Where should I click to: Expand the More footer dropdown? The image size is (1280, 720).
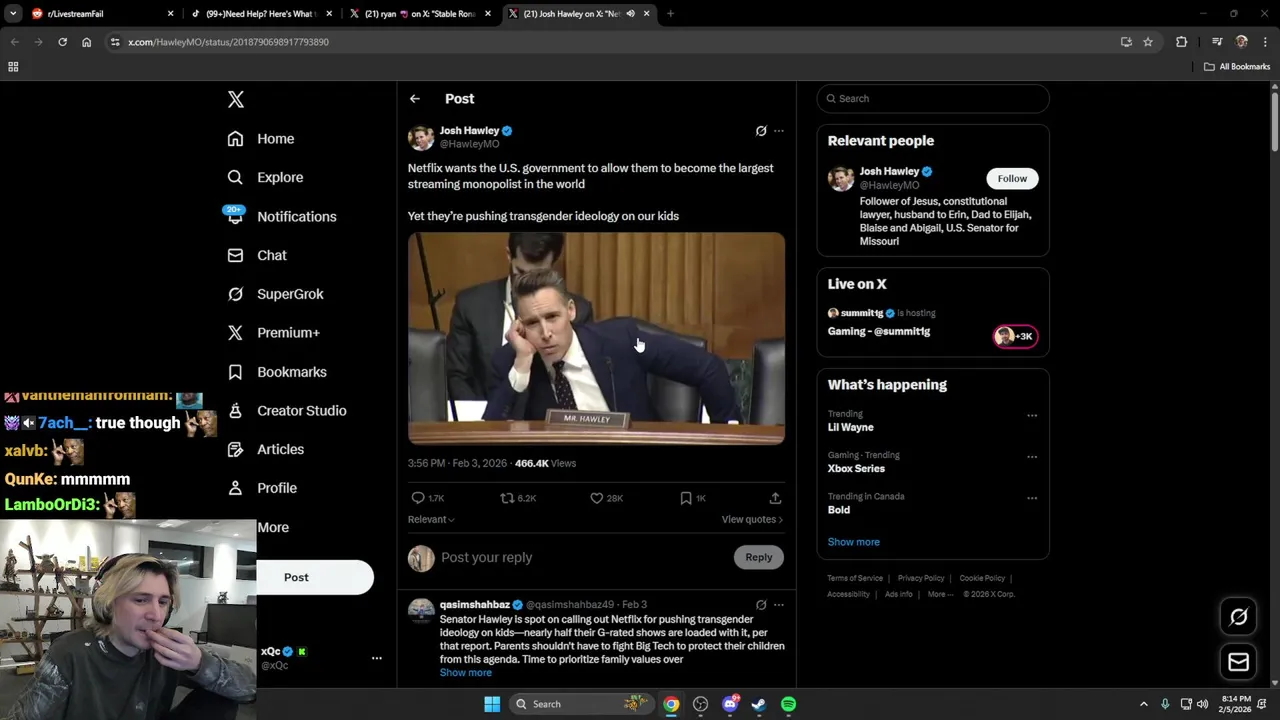pos(940,594)
